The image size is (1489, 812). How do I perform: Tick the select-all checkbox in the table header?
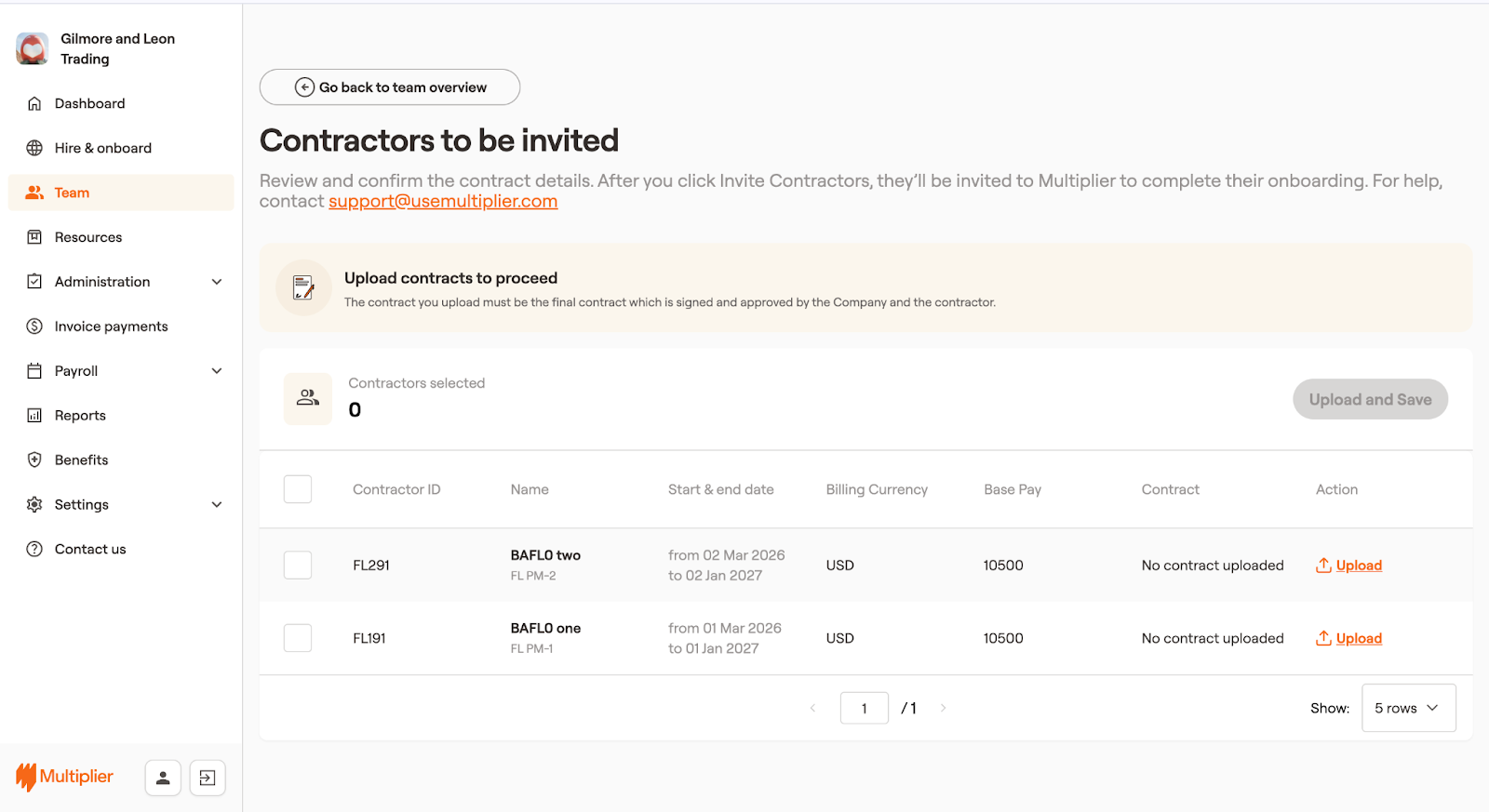point(298,489)
